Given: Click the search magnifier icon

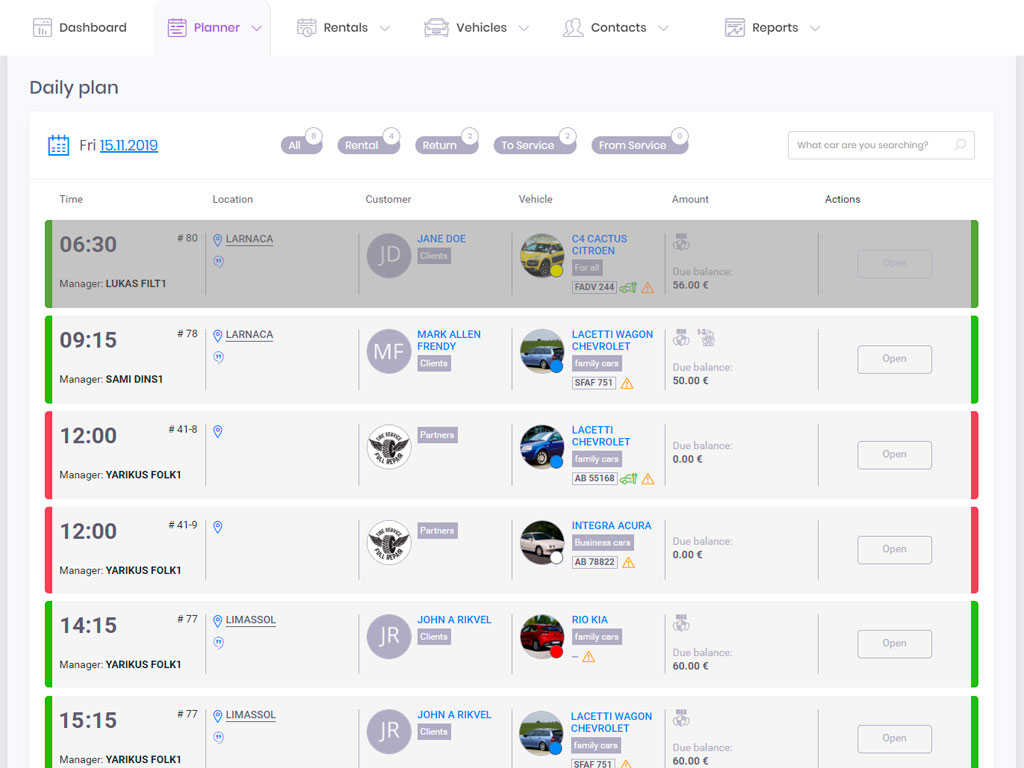Looking at the screenshot, I should point(960,145).
